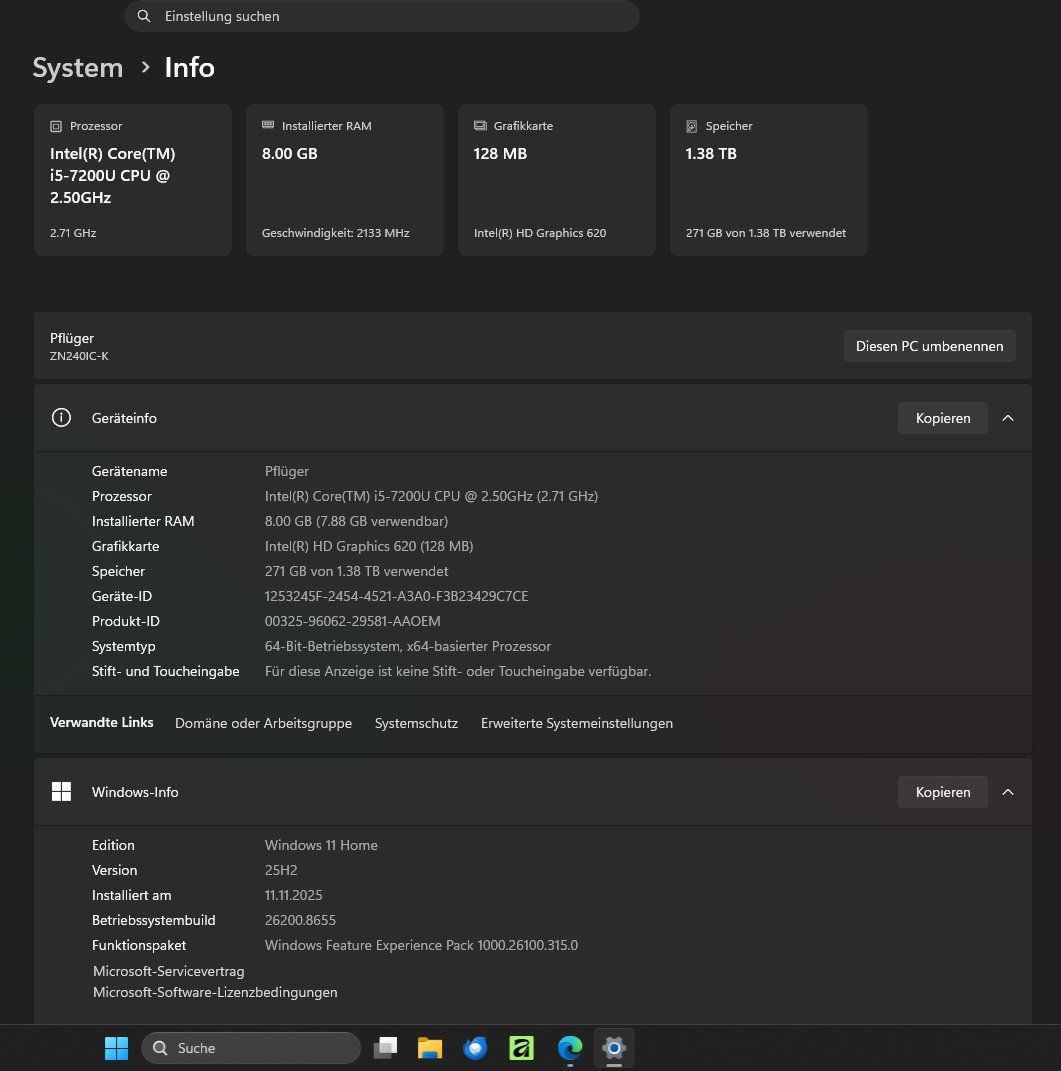Click '64-Bit-Betriebssystem' Systemtyp value
The image size is (1061, 1071).
(x=408, y=646)
